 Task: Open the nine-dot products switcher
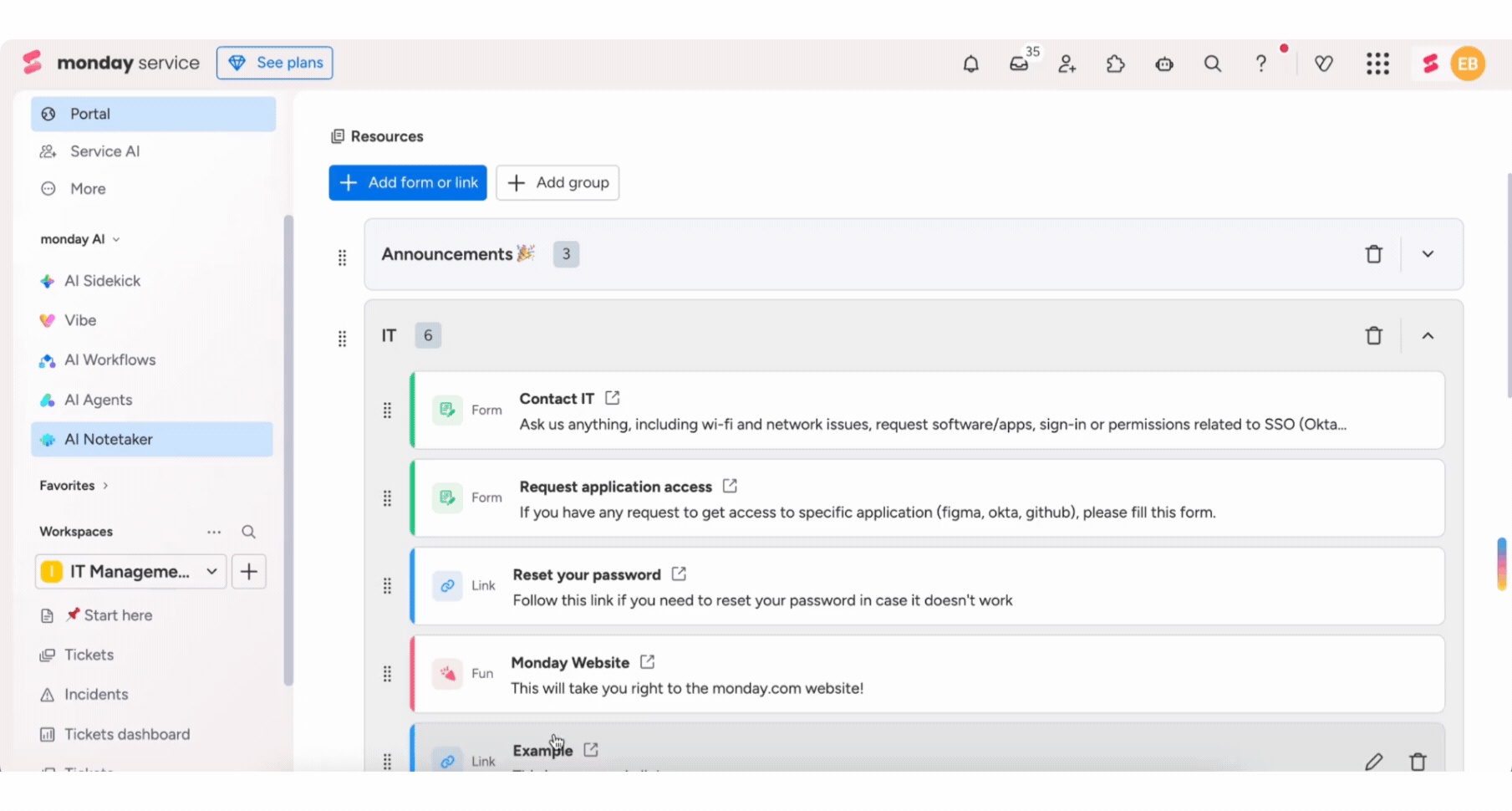point(1377,64)
